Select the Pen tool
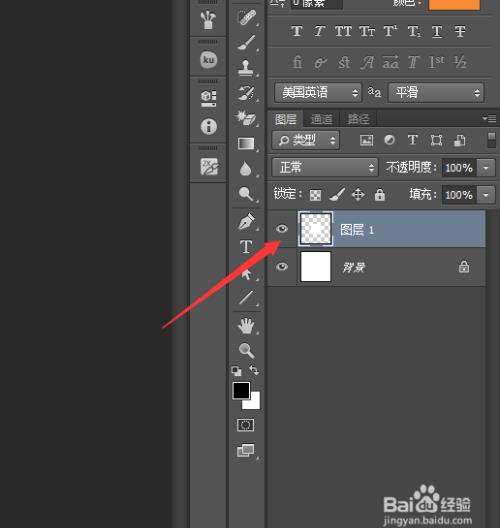The width and height of the screenshot is (500, 528). pos(246,222)
